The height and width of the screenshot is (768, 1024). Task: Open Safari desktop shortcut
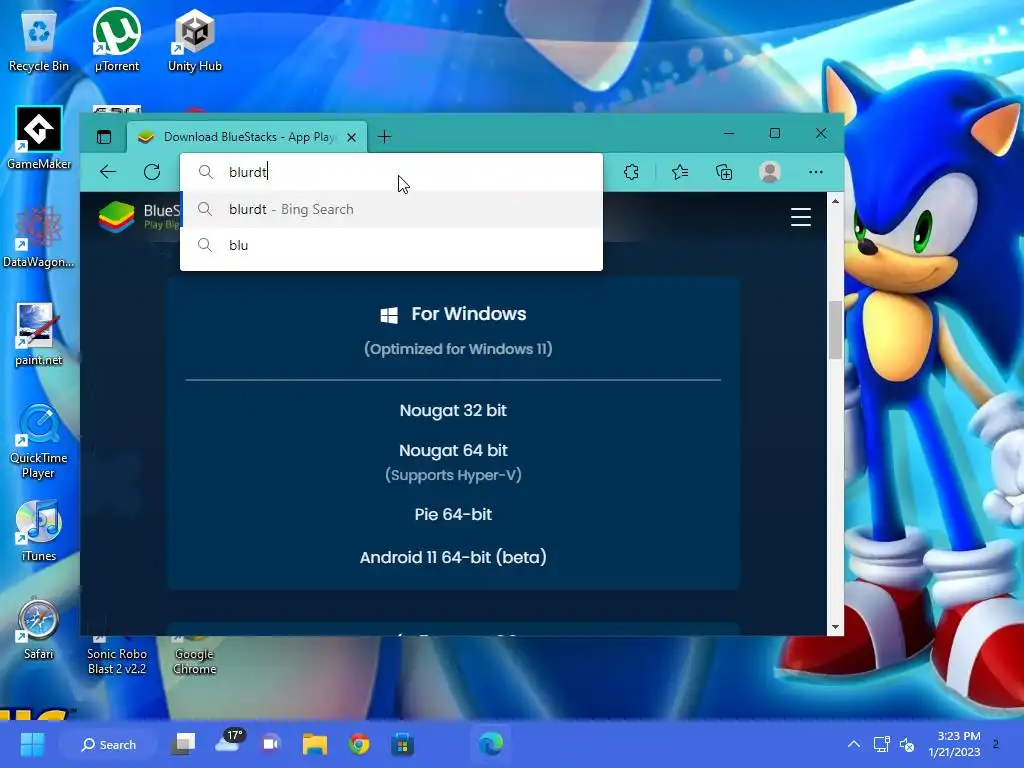click(39, 628)
